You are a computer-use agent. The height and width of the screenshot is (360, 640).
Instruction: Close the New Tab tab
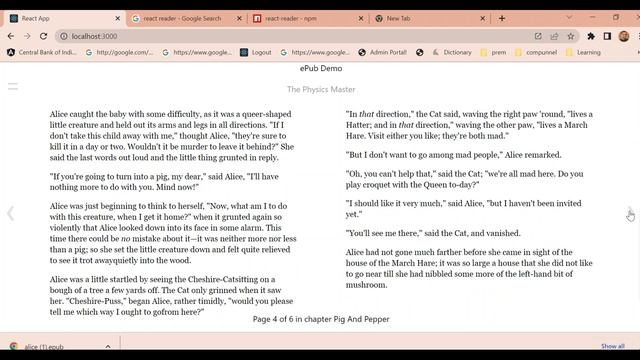pos(482,18)
